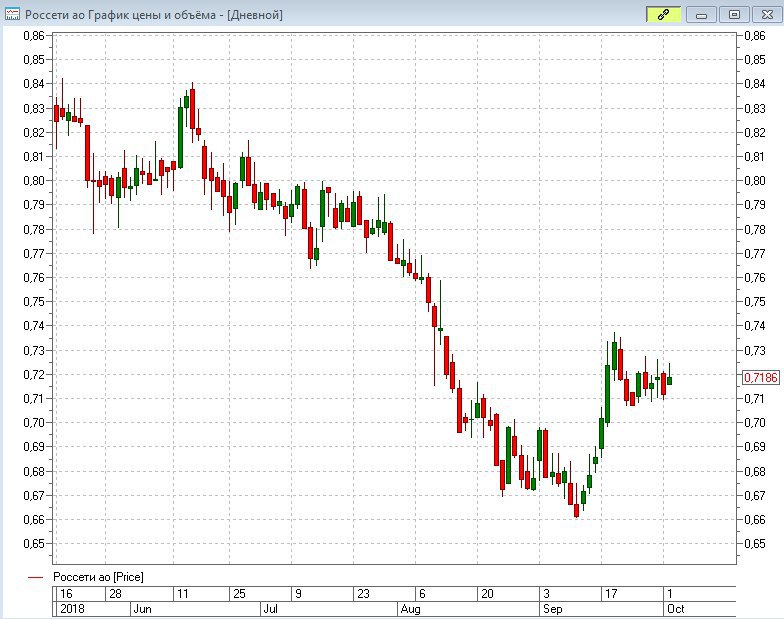784x619 pixels.
Task: Click 0,86 on the left price scale
Action: [x=34, y=35]
